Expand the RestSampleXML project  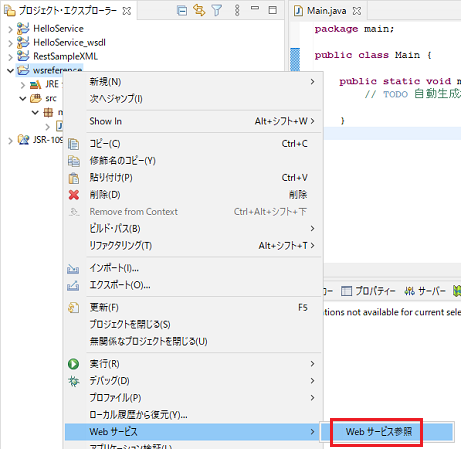click(10, 57)
